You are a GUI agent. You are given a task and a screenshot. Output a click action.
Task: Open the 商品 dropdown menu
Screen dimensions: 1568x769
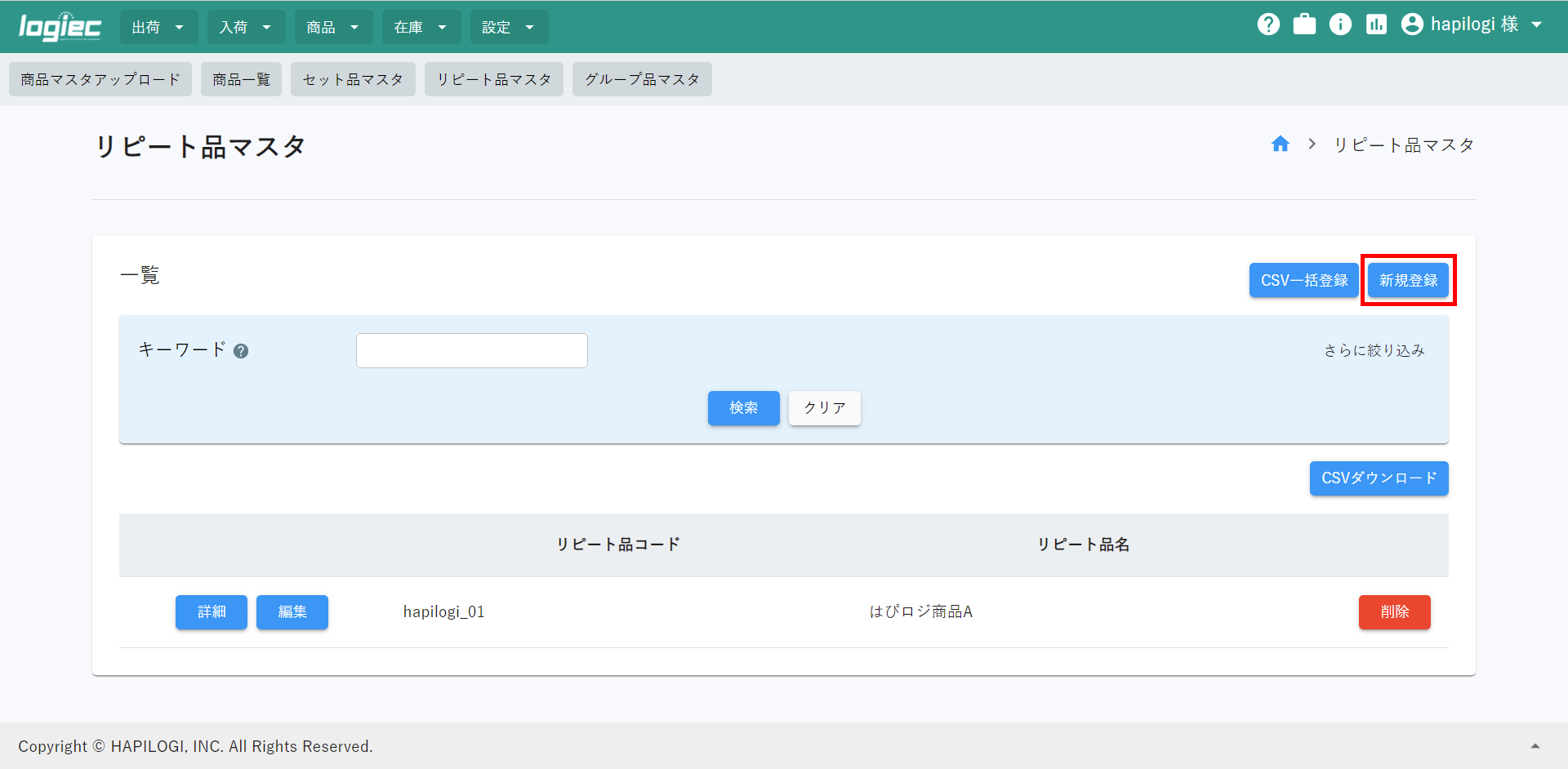333,27
